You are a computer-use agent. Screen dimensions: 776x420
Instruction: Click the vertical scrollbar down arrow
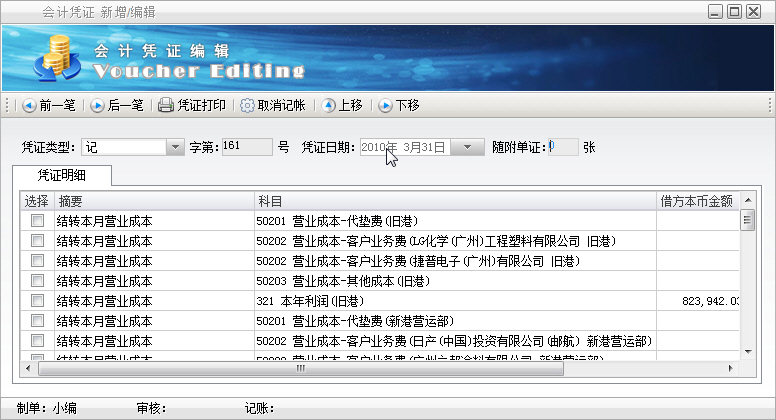[x=746, y=352]
